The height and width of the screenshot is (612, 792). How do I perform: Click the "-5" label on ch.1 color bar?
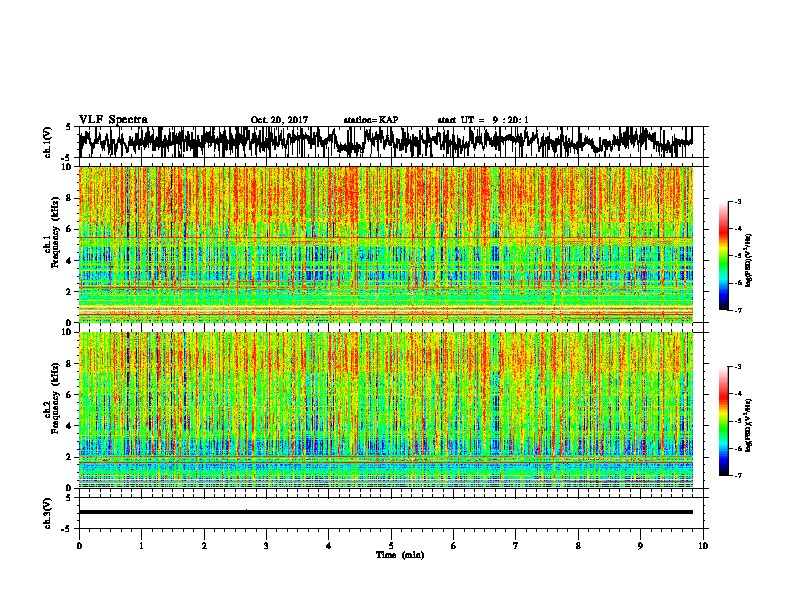pyautogui.click(x=737, y=256)
